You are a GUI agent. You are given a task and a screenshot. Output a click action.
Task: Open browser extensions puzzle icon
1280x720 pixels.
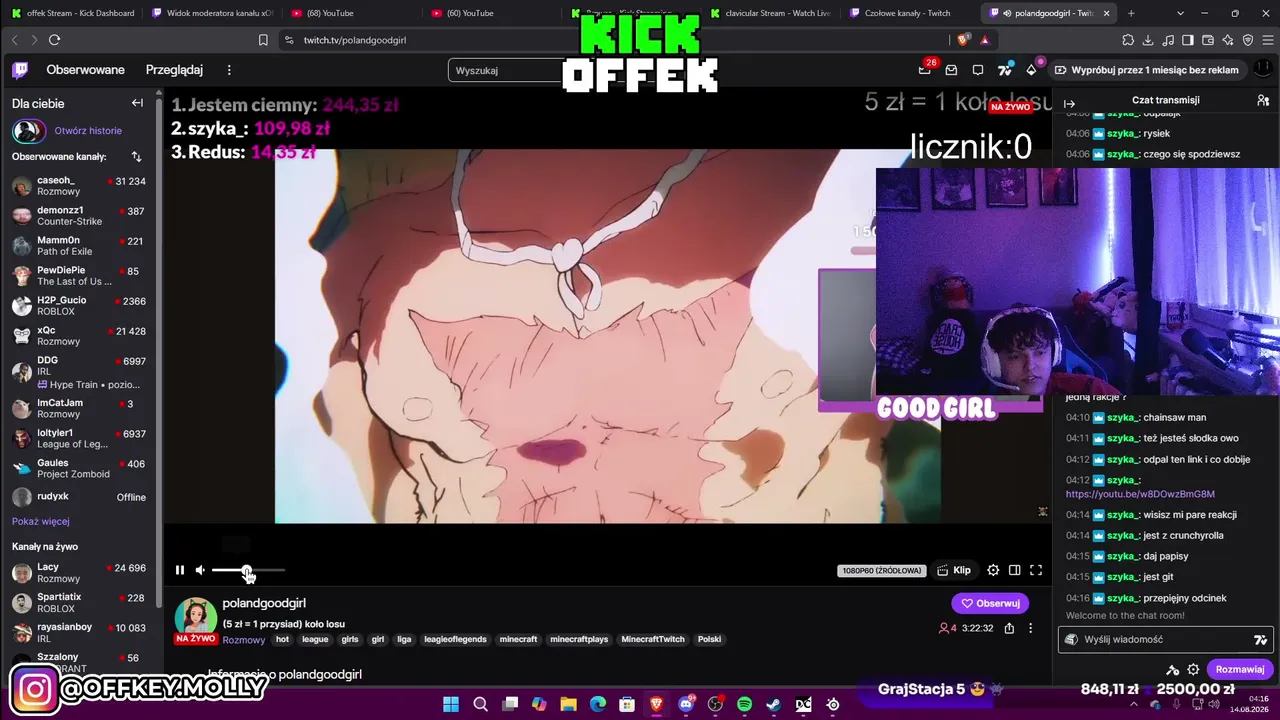point(1128,40)
